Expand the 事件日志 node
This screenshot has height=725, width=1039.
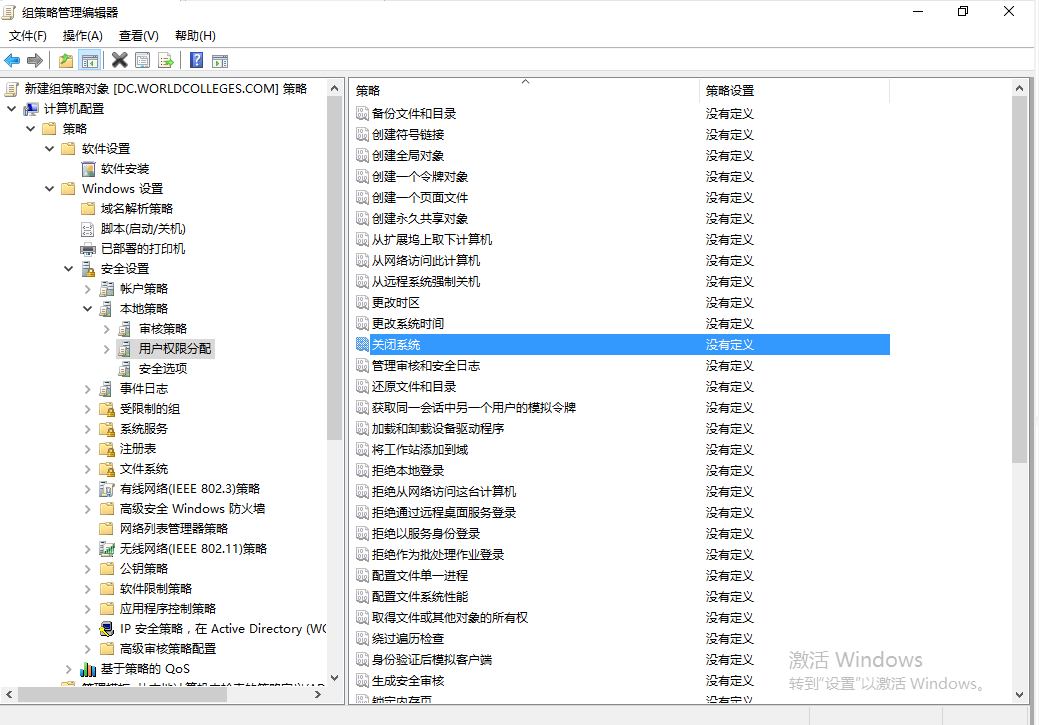pos(87,389)
